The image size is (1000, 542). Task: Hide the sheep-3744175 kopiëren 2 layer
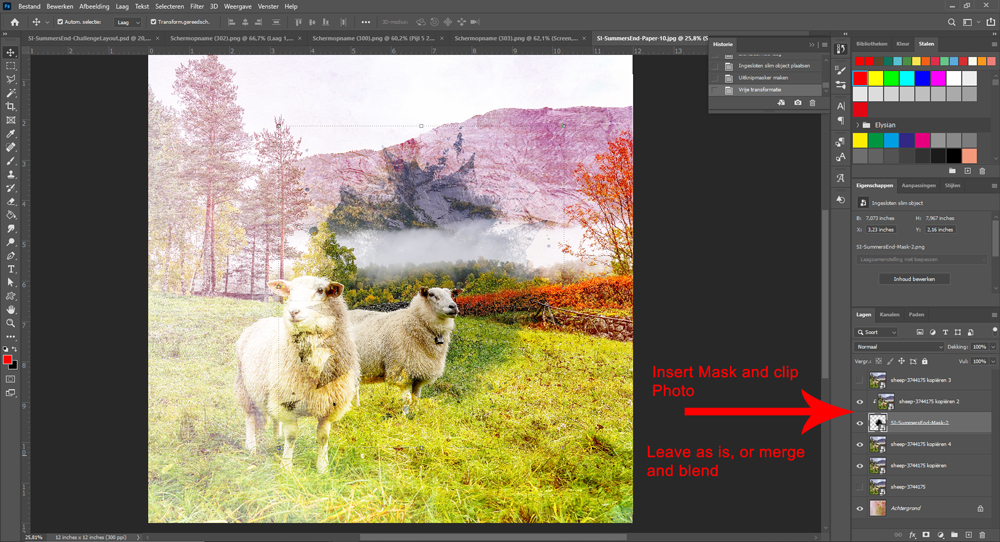click(859, 402)
